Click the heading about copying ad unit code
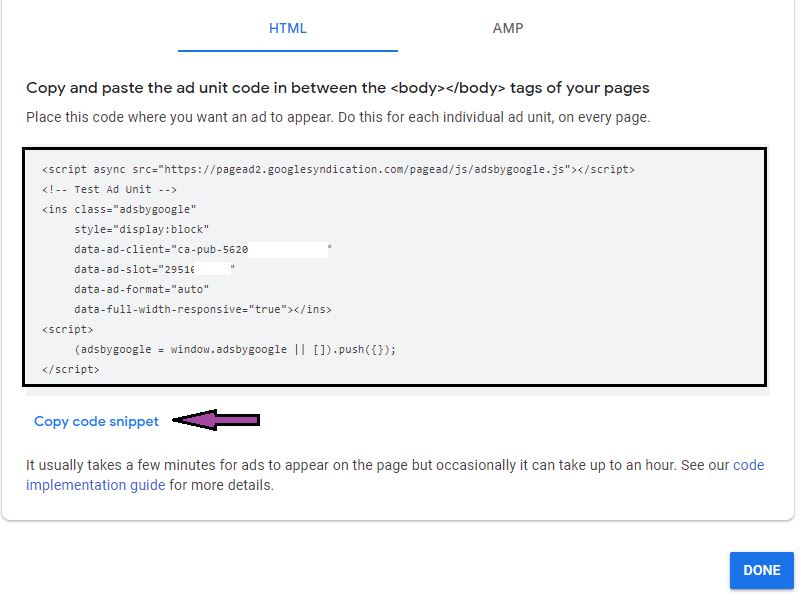808x601 pixels. click(x=338, y=88)
